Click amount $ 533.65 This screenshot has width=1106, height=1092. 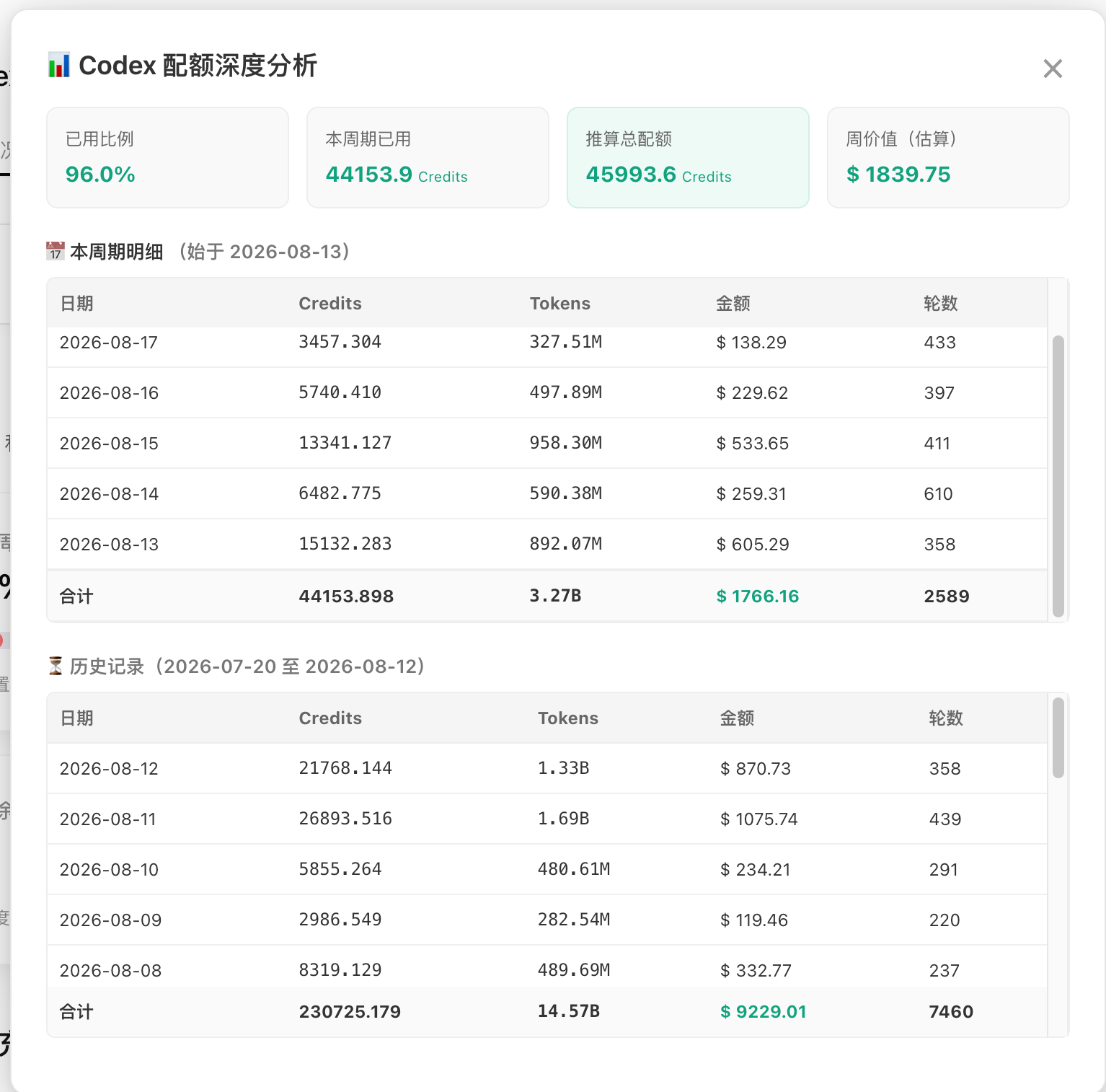pyautogui.click(x=753, y=444)
